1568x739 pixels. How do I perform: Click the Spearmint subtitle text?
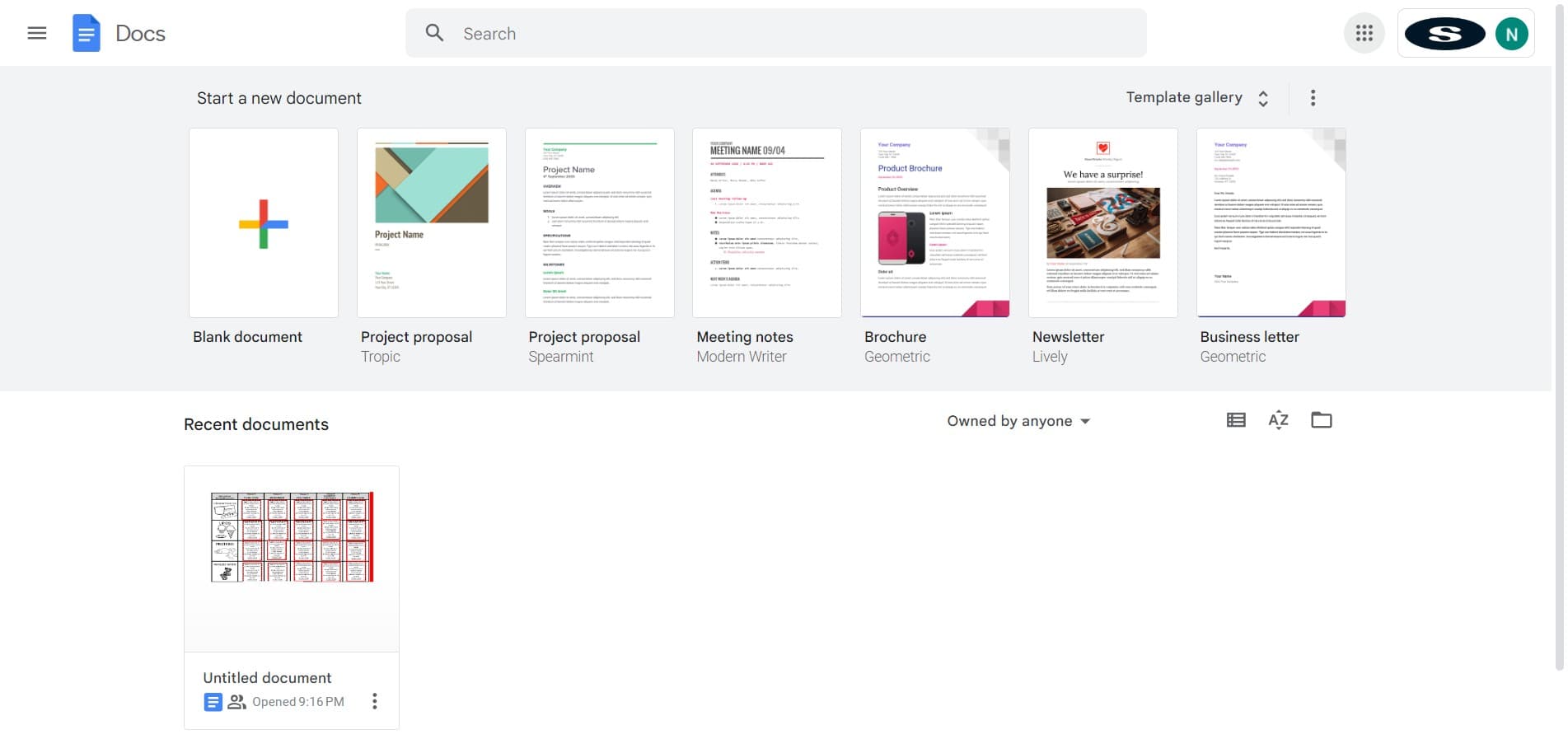click(x=561, y=357)
